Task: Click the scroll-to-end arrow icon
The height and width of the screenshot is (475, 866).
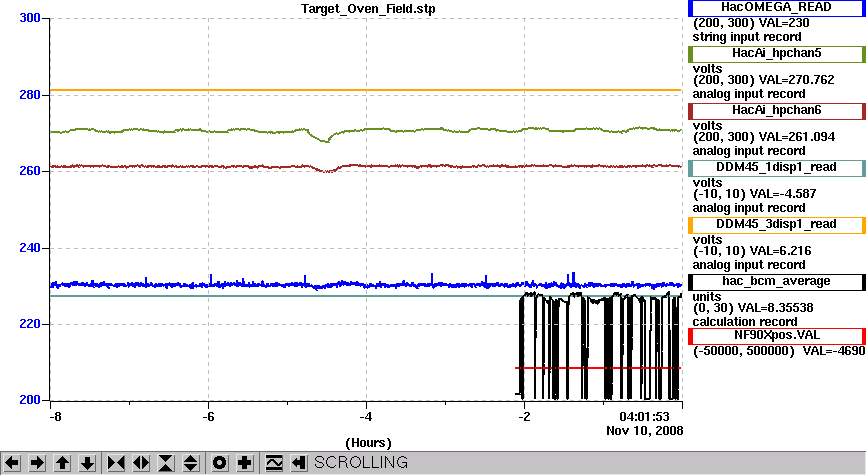Action: coord(299,463)
